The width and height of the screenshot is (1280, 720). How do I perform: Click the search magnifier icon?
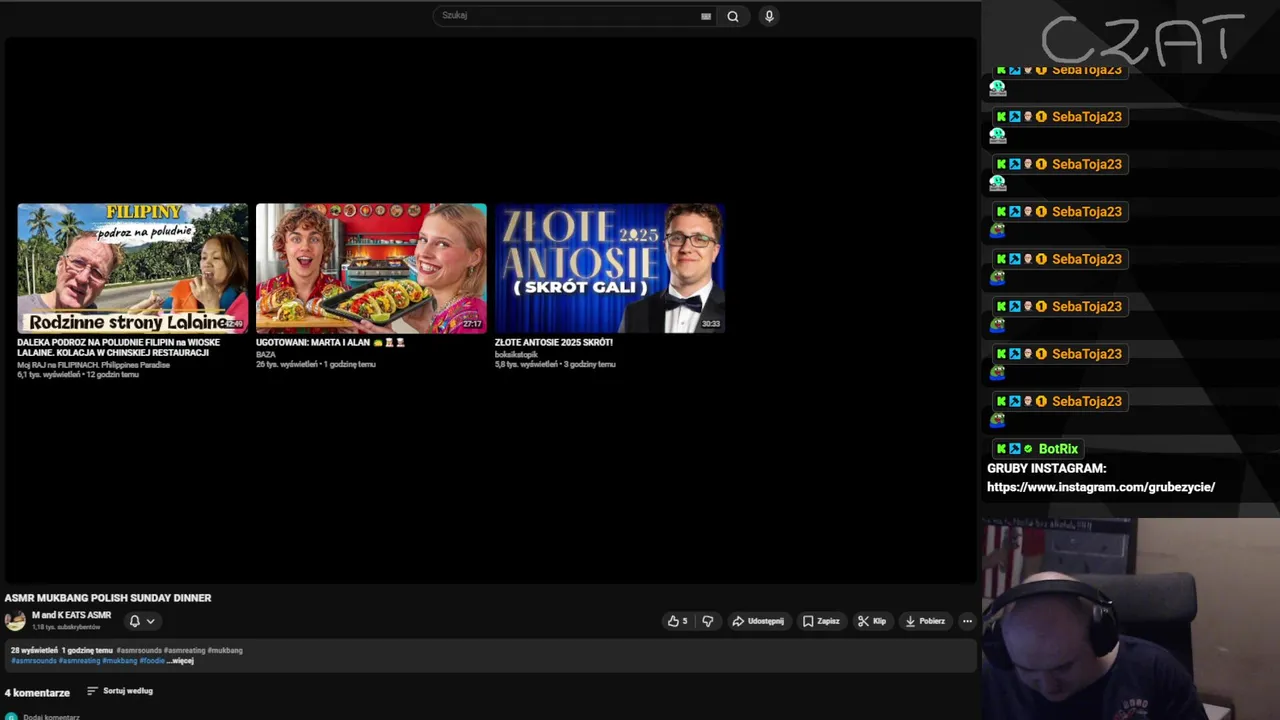pos(733,16)
